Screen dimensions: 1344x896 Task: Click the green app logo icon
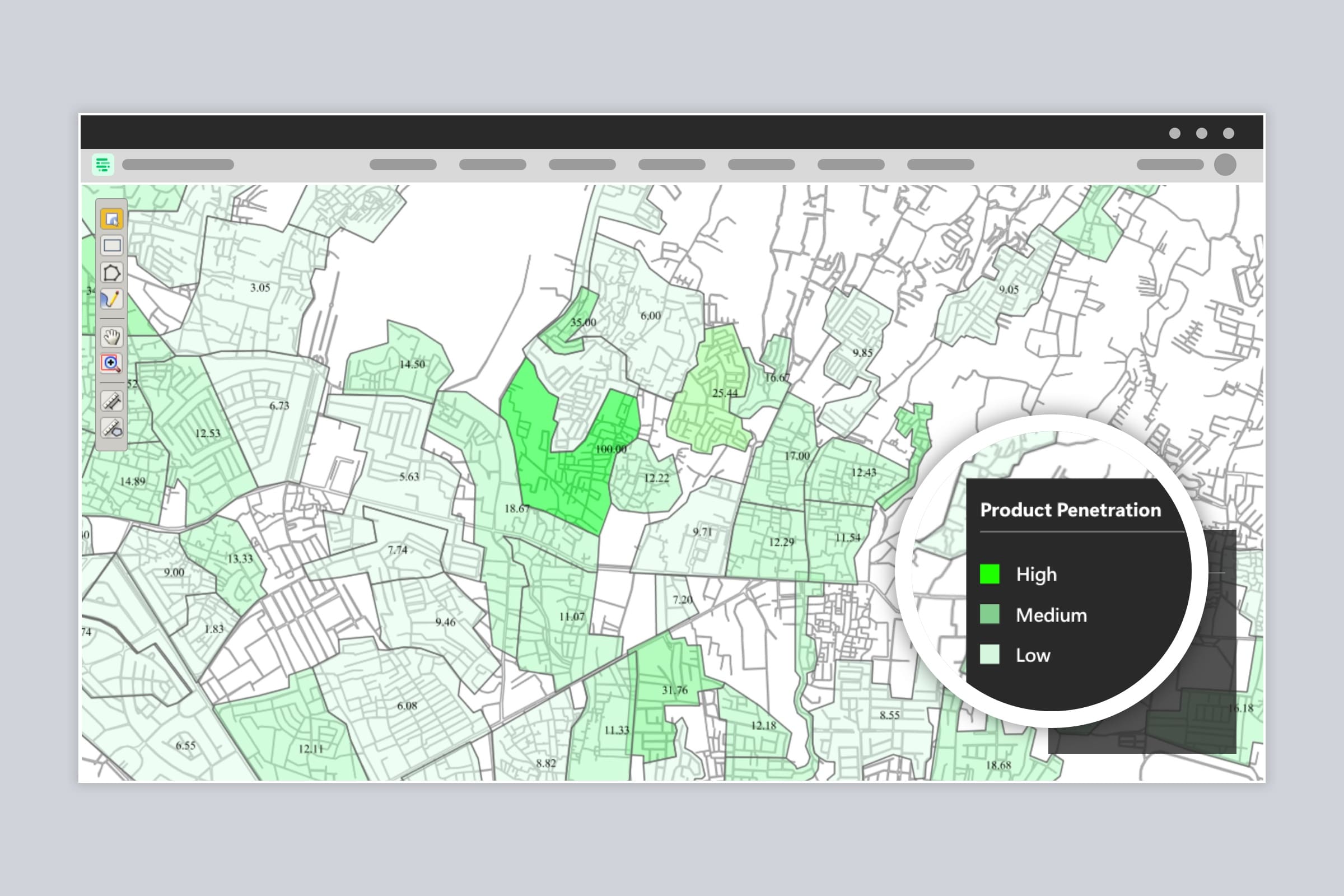pyautogui.click(x=103, y=165)
